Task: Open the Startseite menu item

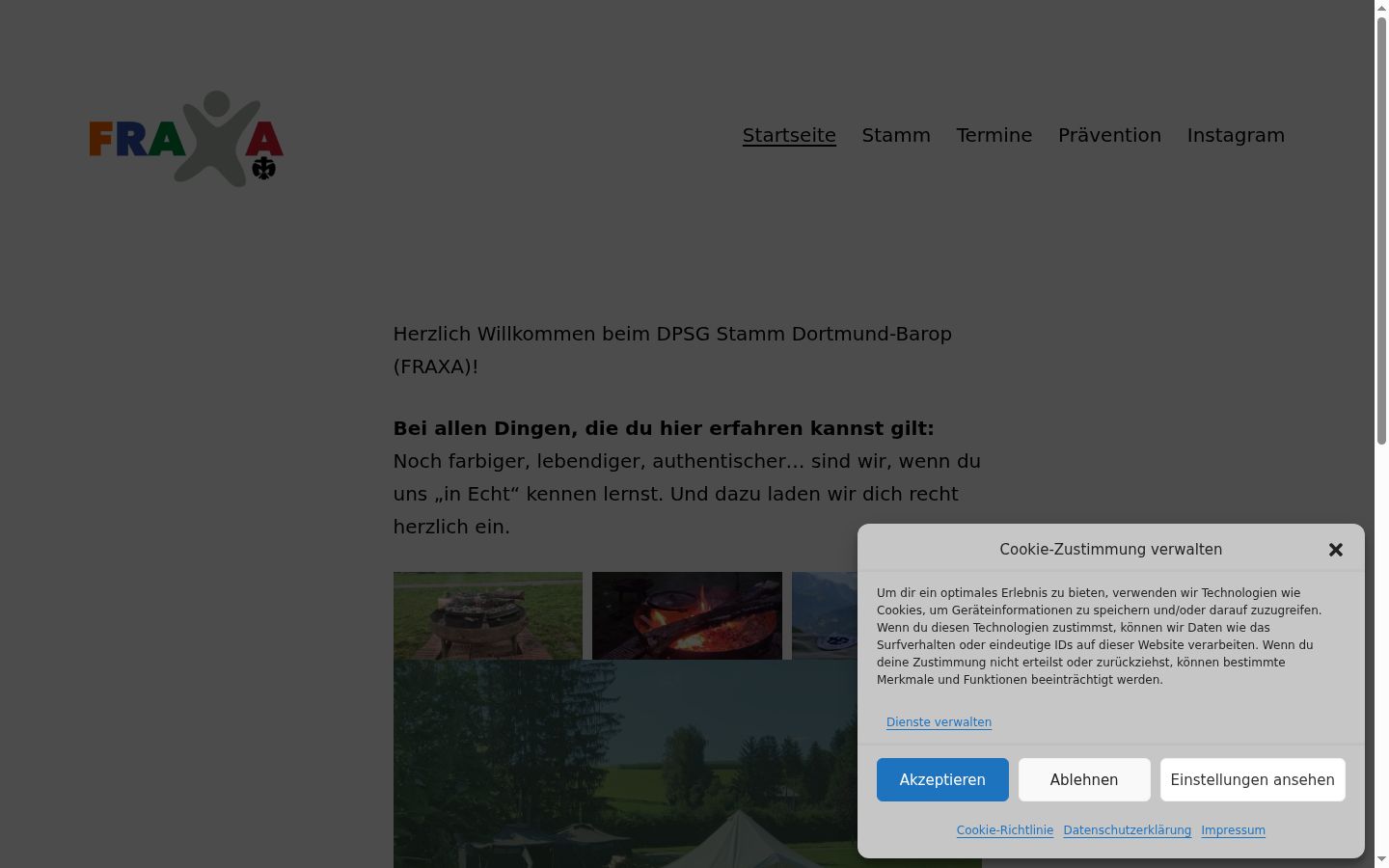Action: pyautogui.click(x=789, y=135)
